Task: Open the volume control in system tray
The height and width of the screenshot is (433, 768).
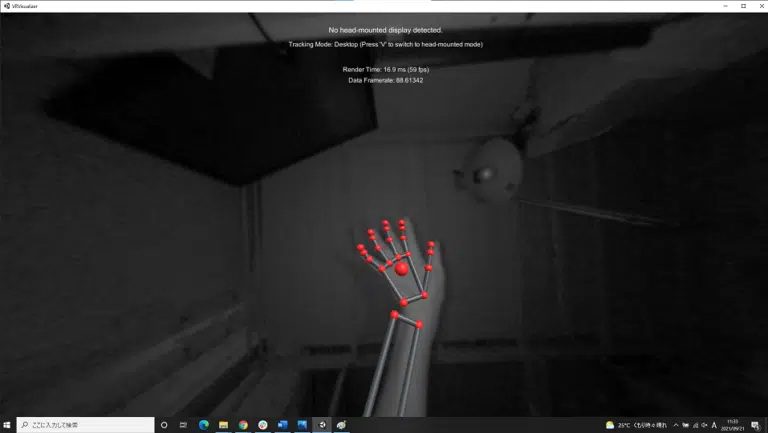Action: [704, 425]
